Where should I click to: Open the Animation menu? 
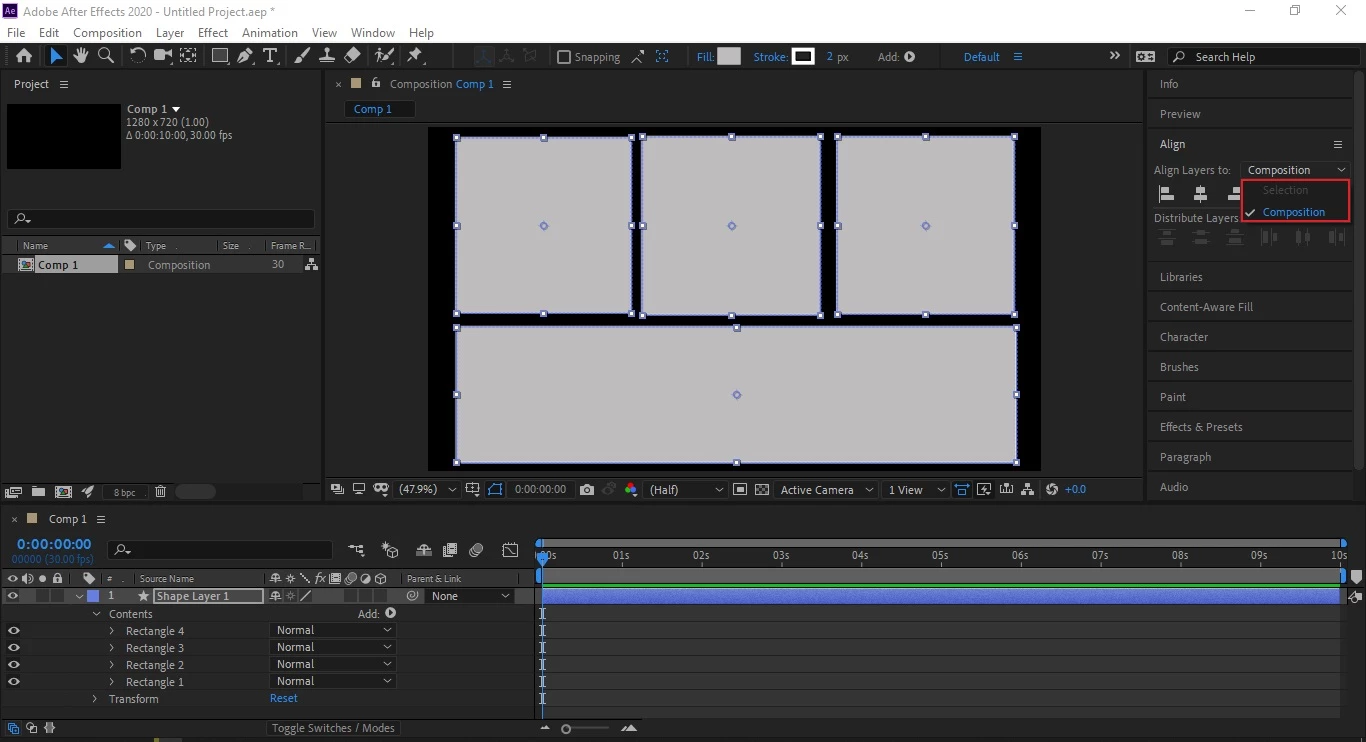[270, 33]
